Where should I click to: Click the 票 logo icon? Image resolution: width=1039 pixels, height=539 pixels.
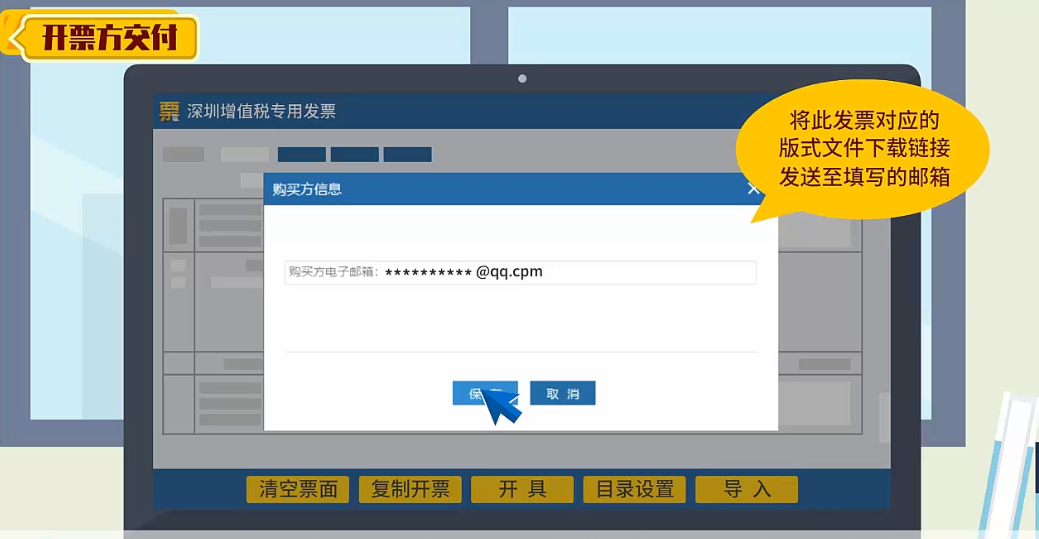click(169, 111)
